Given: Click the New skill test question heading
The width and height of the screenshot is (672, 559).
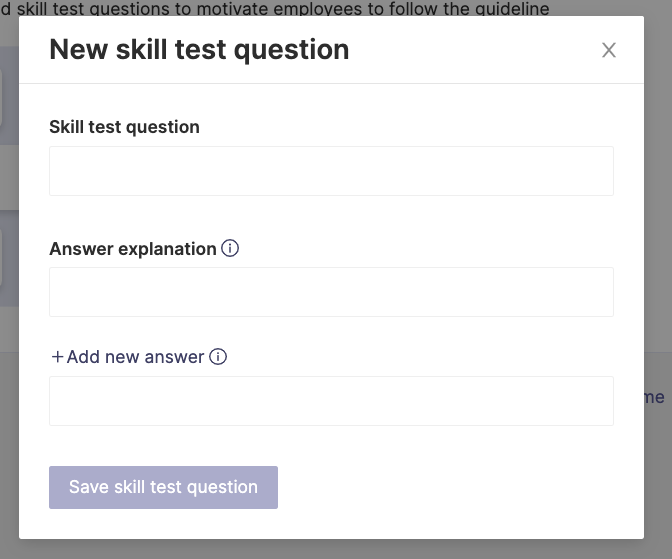Looking at the screenshot, I should tap(199, 49).
